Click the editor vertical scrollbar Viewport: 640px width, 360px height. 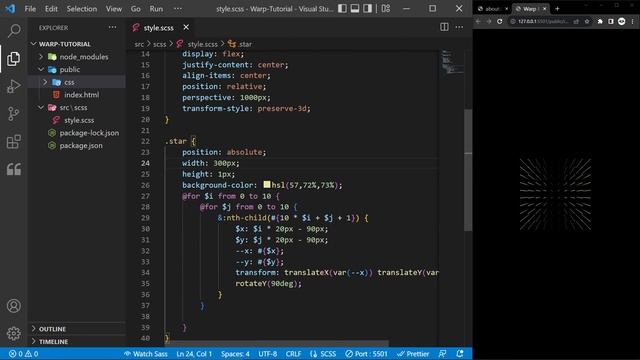click(x=468, y=171)
